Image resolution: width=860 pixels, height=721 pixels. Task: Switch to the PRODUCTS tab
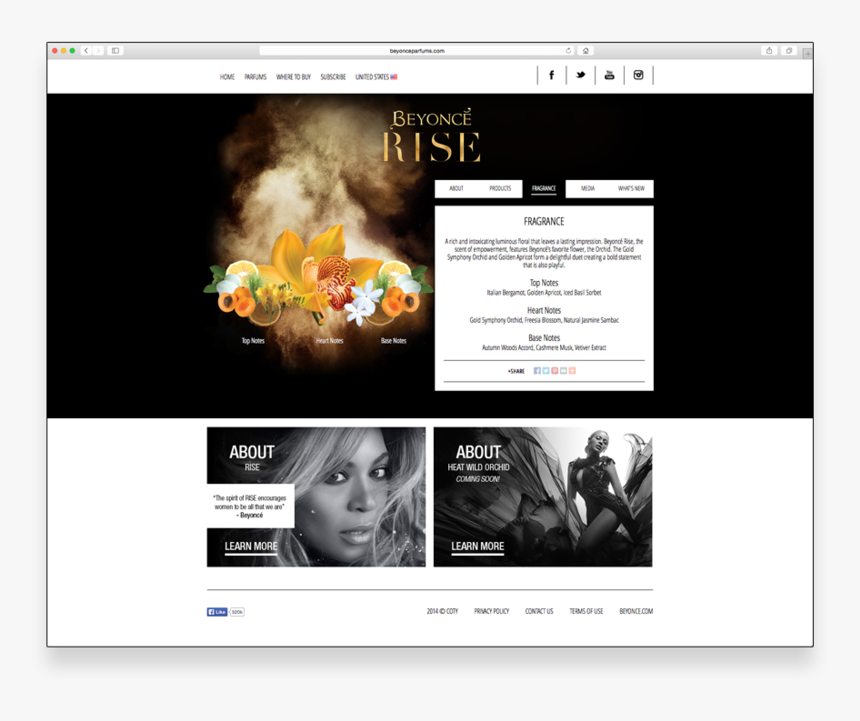(x=500, y=189)
